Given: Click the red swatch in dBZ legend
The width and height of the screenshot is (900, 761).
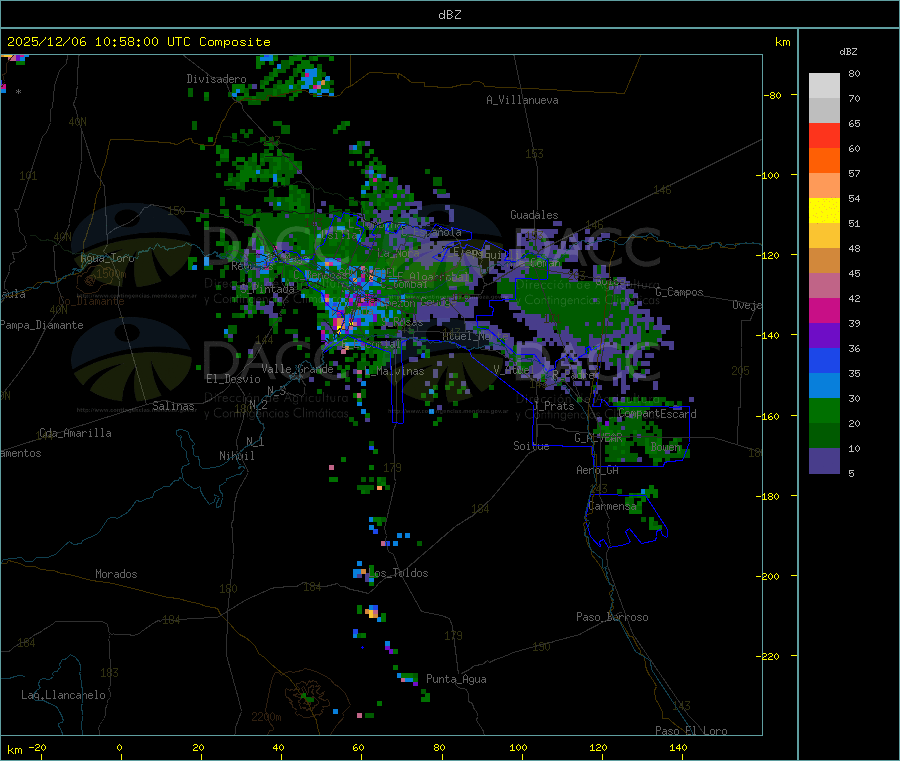Looking at the screenshot, I should coord(824,135).
